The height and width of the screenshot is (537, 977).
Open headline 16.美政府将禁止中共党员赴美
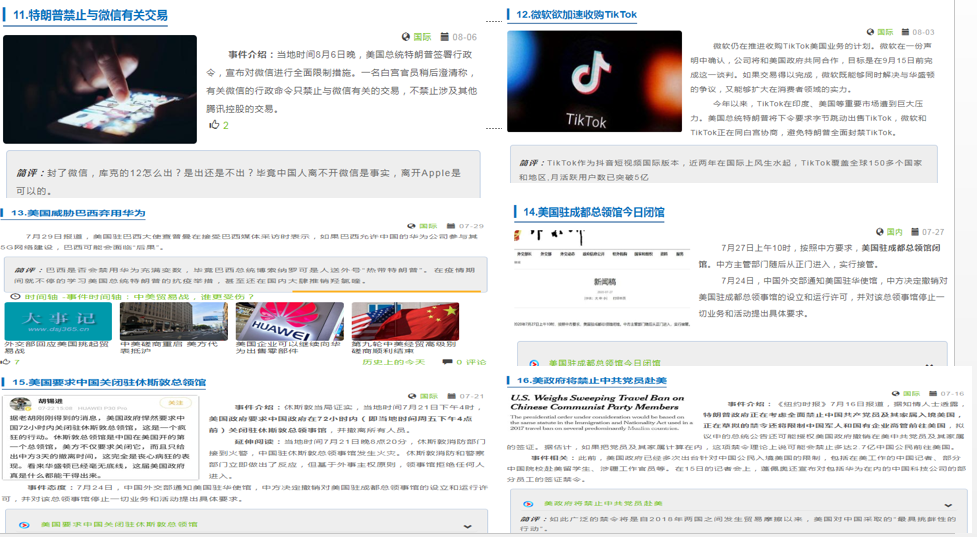[x=591, y=380]
